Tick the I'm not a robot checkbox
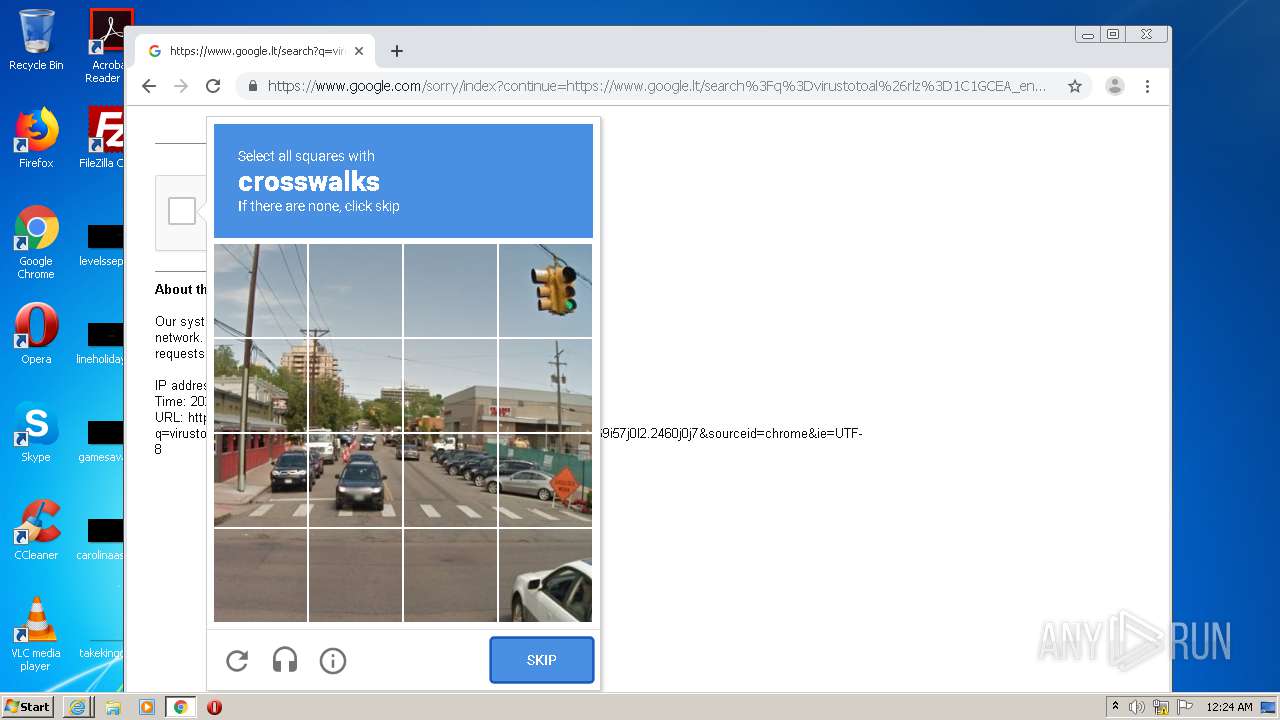Image resolution: width=1280 pixels, height=720 pixels. pos(182,211)
